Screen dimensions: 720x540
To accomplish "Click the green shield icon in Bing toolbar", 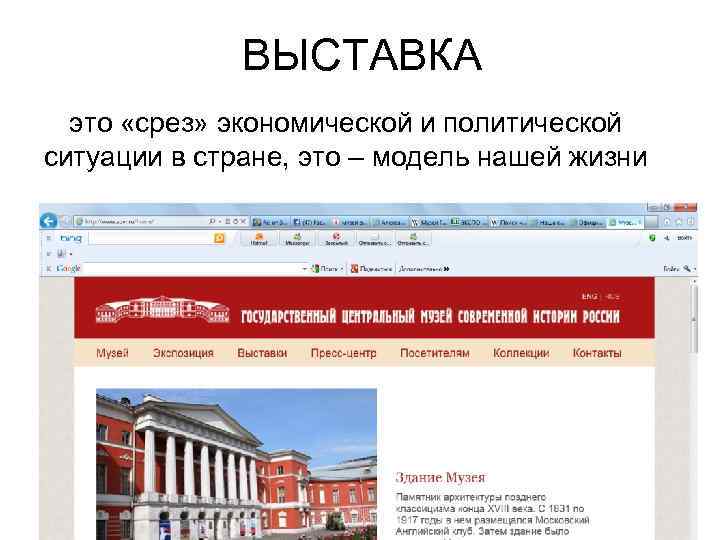I will (652, 238).
